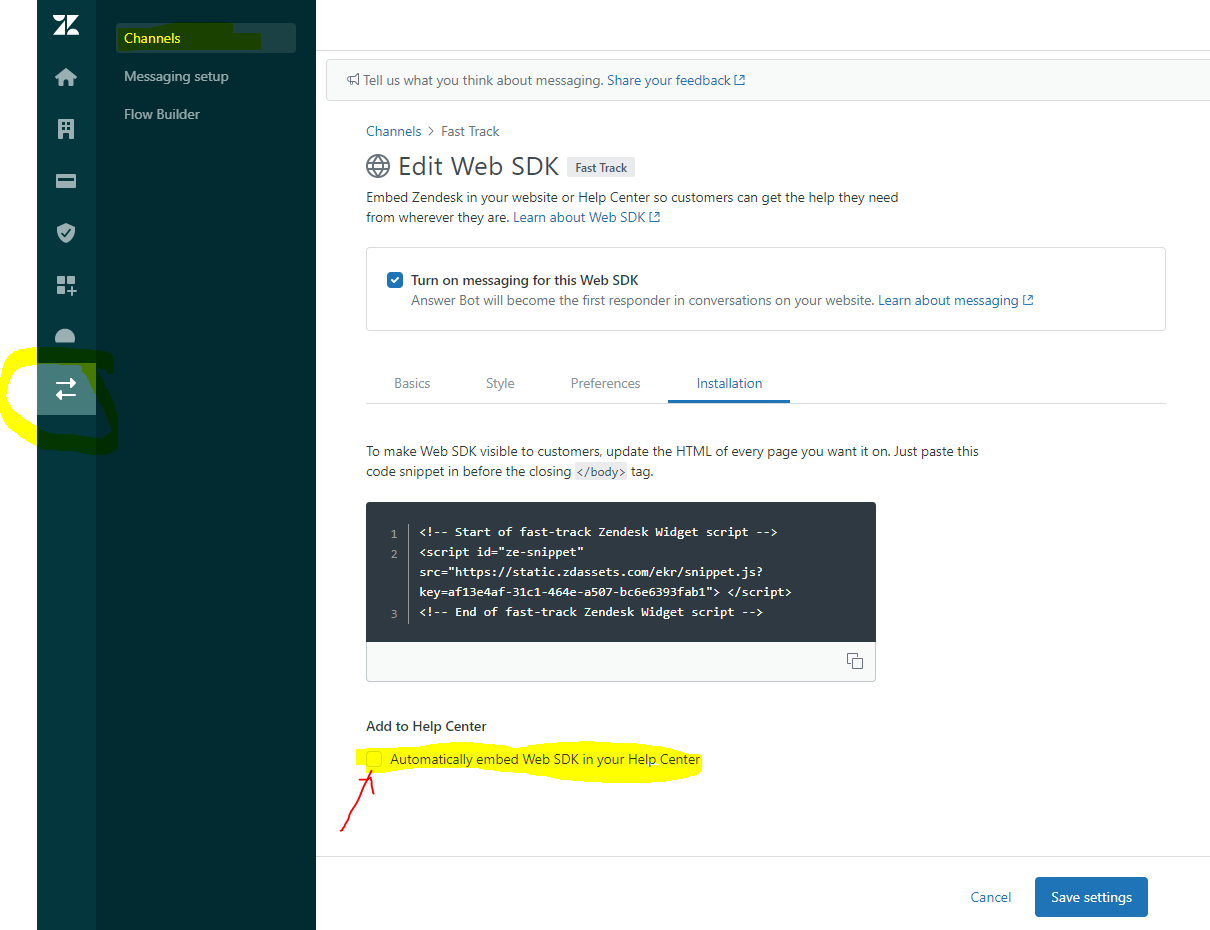The width and height of the screenshot is (1210, 930).
Task: Open the Preferences tab
Action: click(x=605, y=383)
